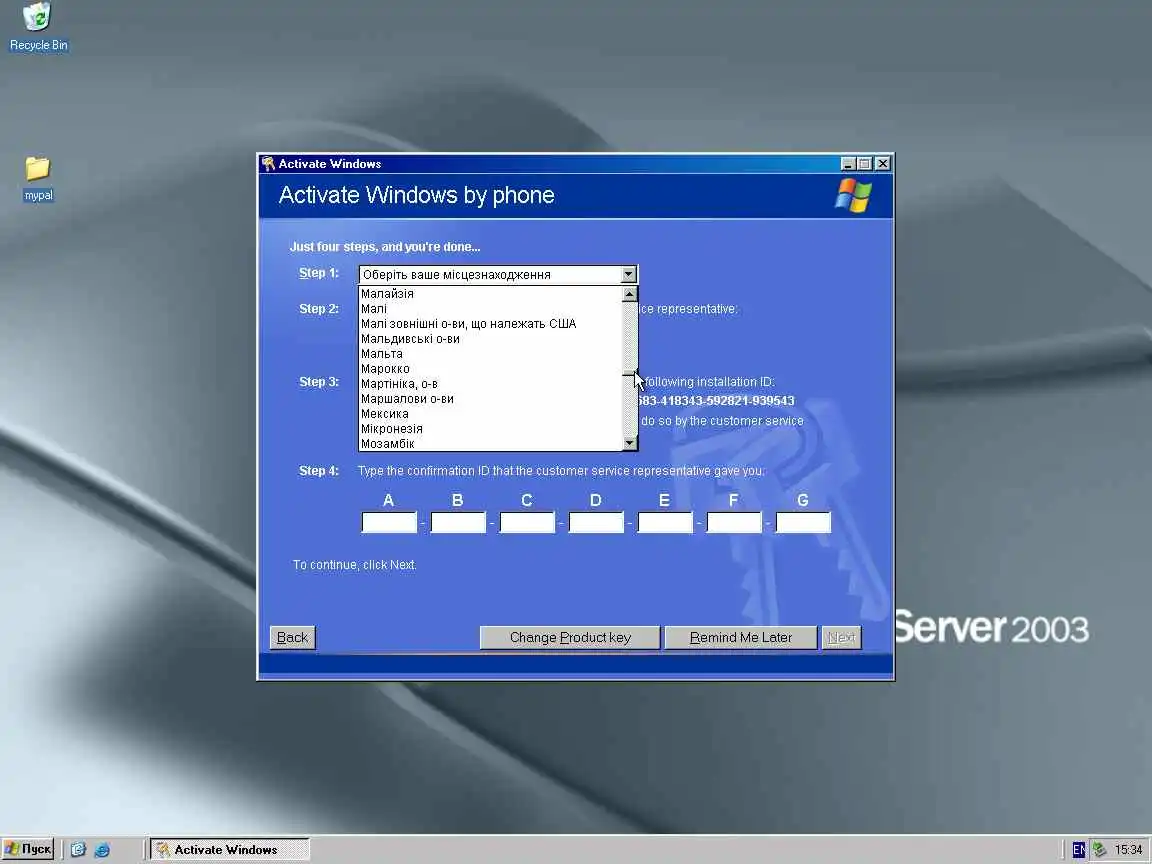Focus confirmation ID field D
1152x864 pixels.
click(596, 522)
